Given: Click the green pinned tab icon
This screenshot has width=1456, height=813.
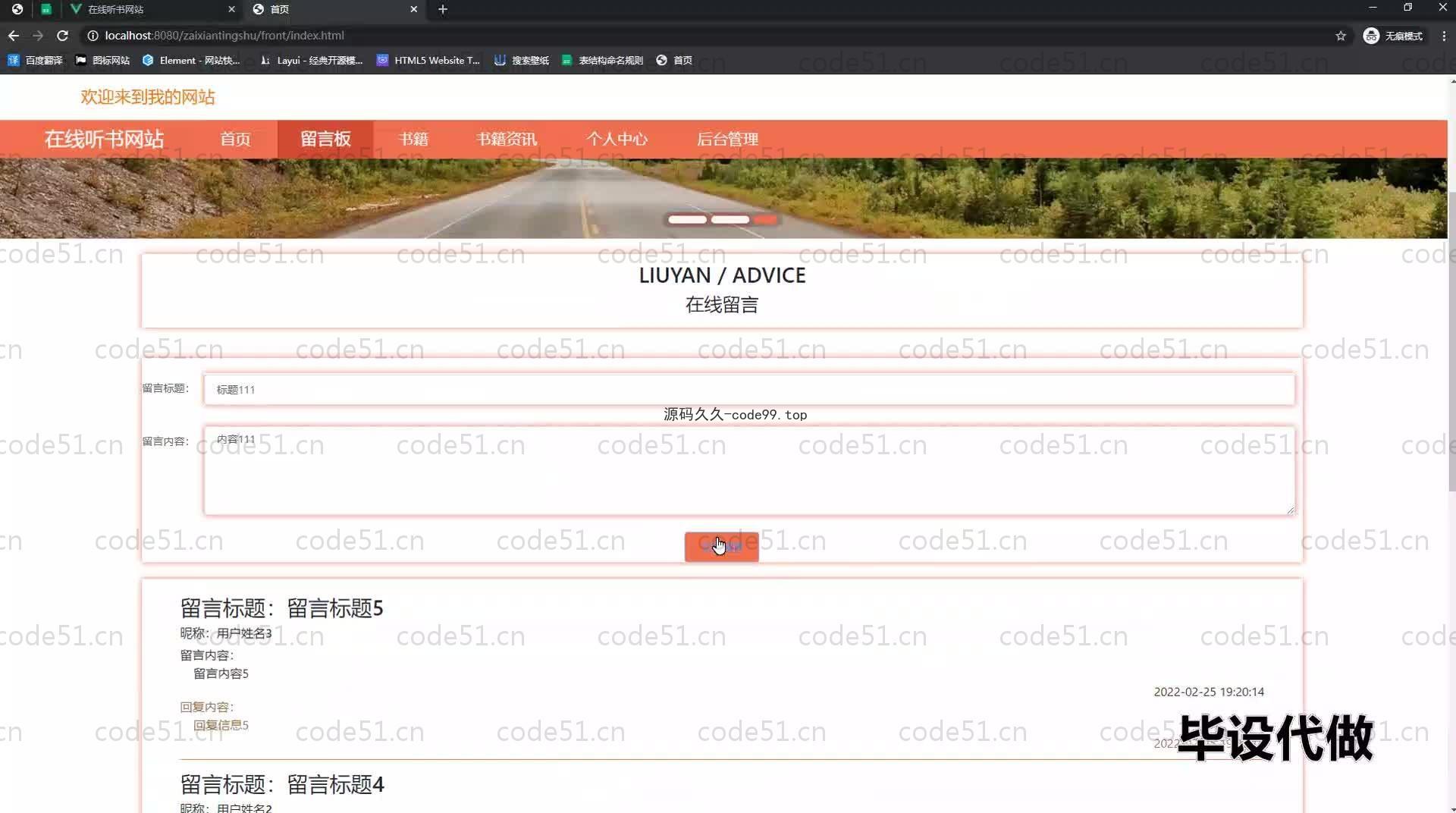Looking at the screenshot, I should point(46,9).
